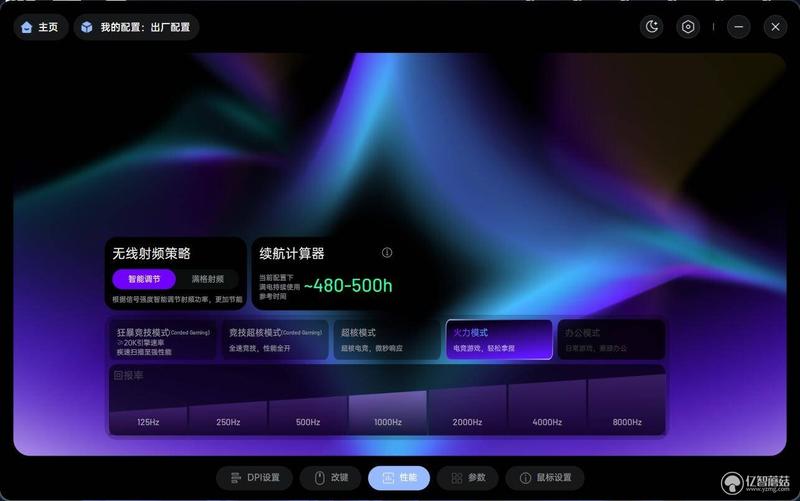Set polling rate to 125Hz
800x501 pixels.
[148, 420]
